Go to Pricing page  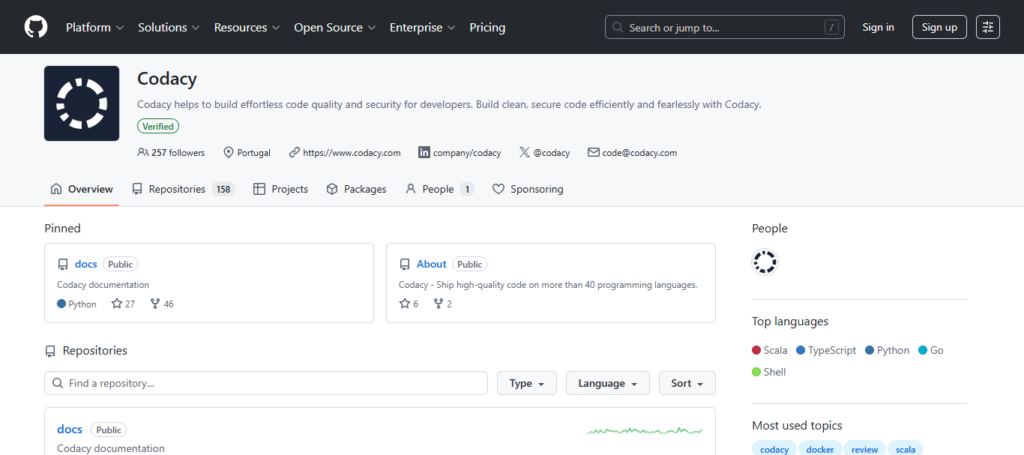tap(487, 27)
